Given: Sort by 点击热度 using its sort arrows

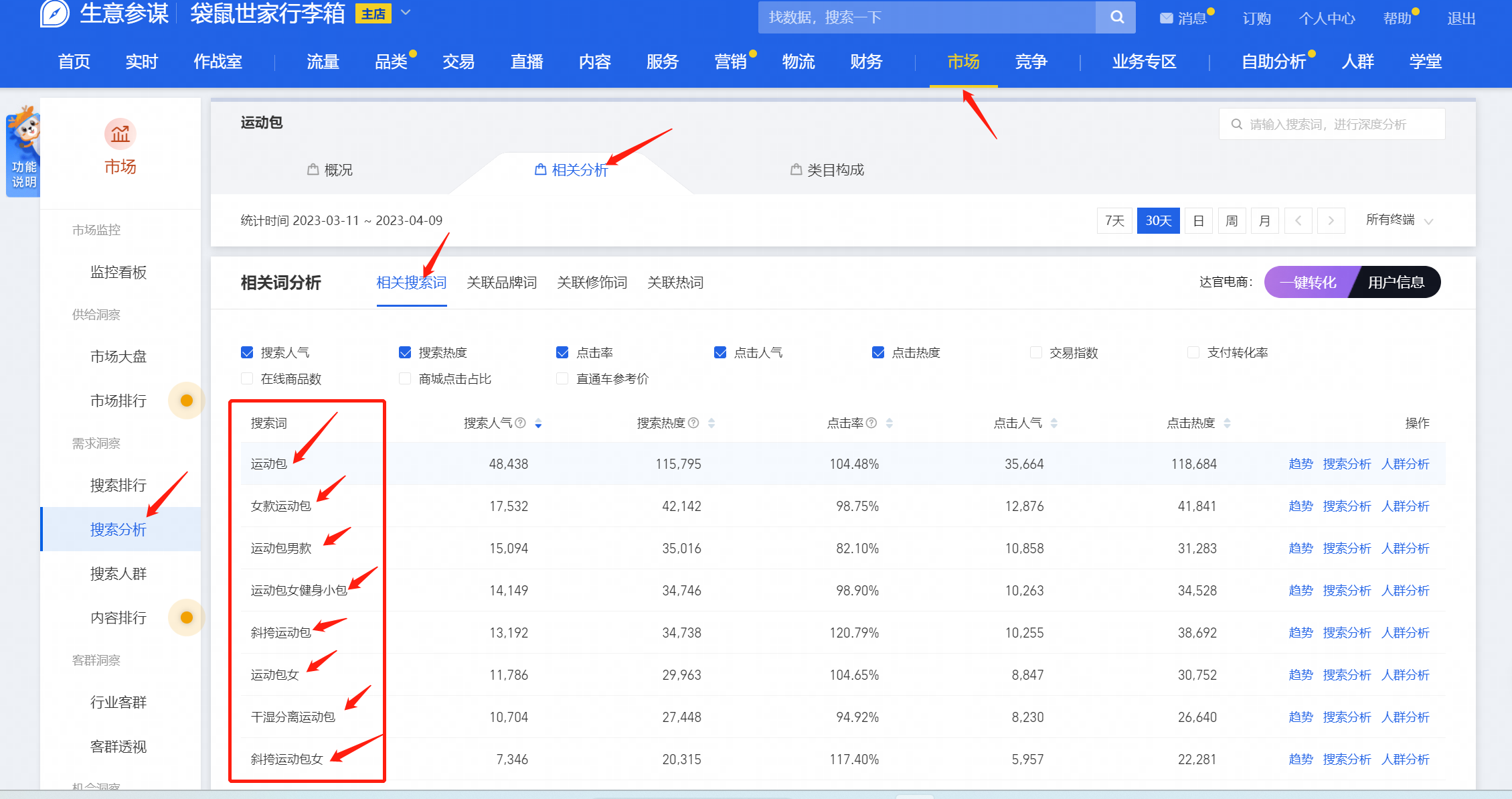Looking at the screenshot, I should pyautogui.click(x=1227, y=423).
